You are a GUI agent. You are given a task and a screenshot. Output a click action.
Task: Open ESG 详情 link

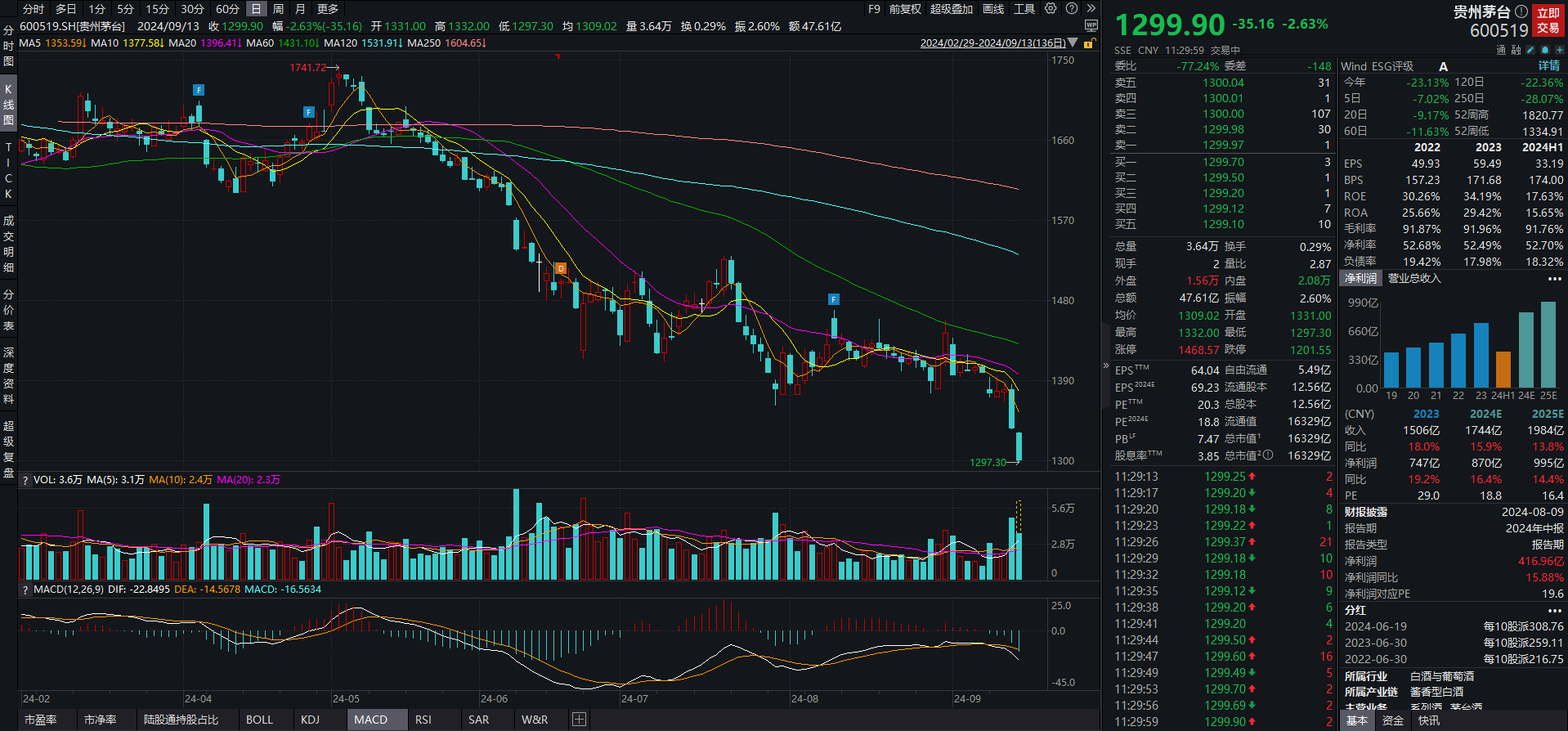click(x=1548, y=66)
